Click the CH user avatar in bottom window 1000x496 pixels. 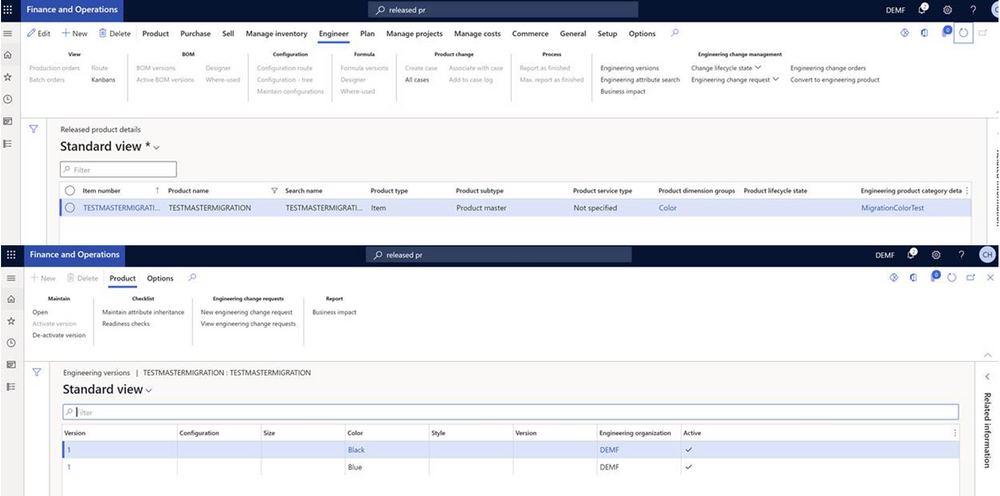tap(987, 255)
